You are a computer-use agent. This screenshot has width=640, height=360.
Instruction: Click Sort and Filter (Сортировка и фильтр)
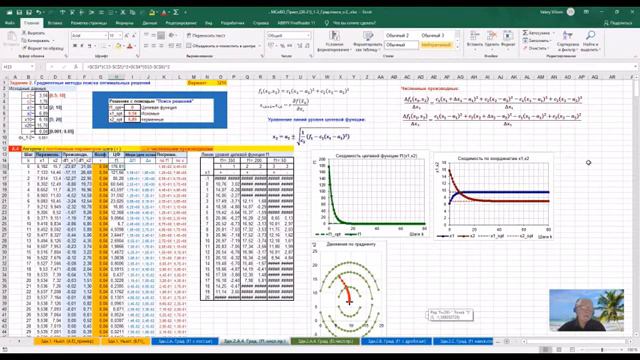point(568,41)
